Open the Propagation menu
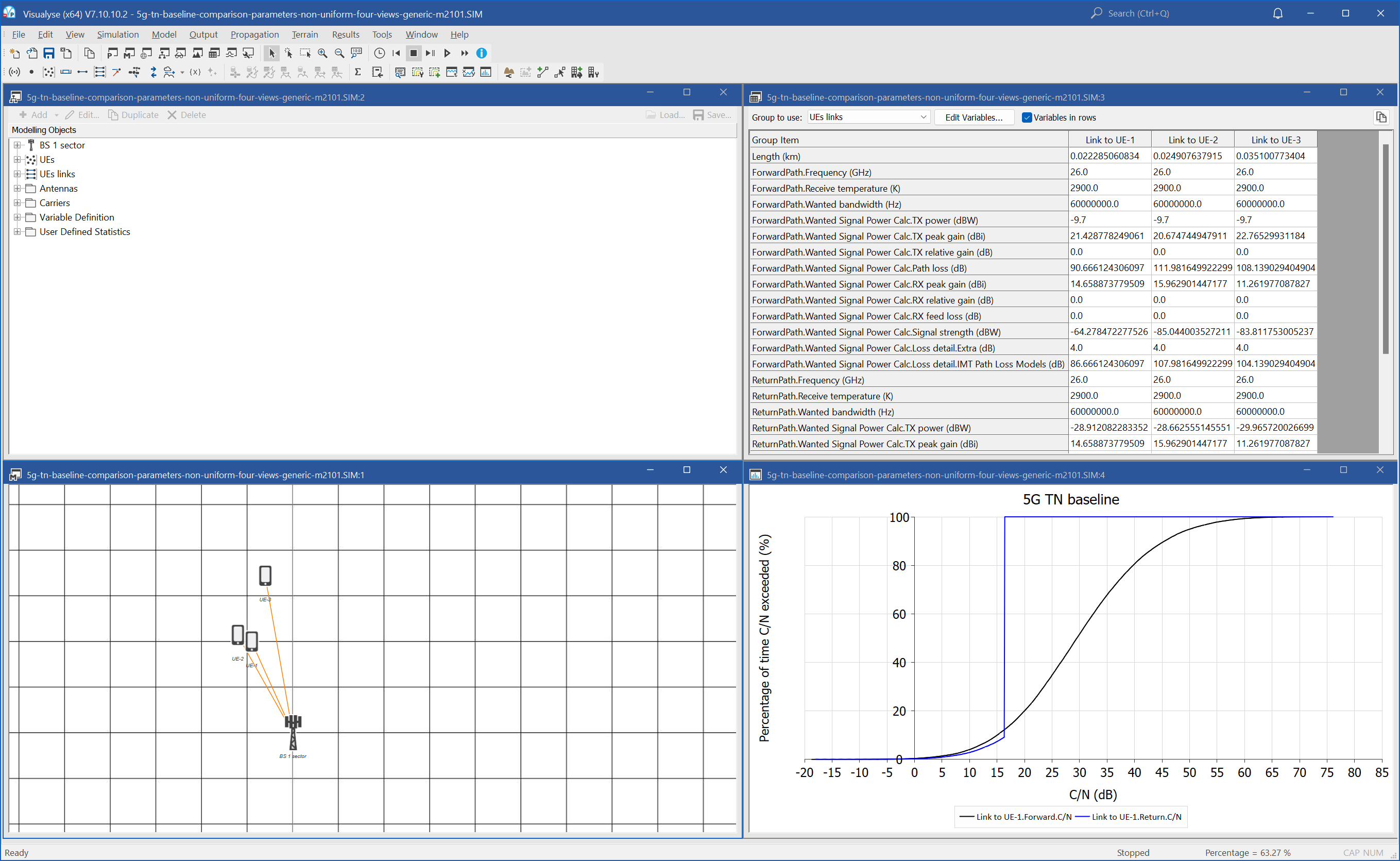The height and width of the screenshot is (861, 1400). coord(254,35)
